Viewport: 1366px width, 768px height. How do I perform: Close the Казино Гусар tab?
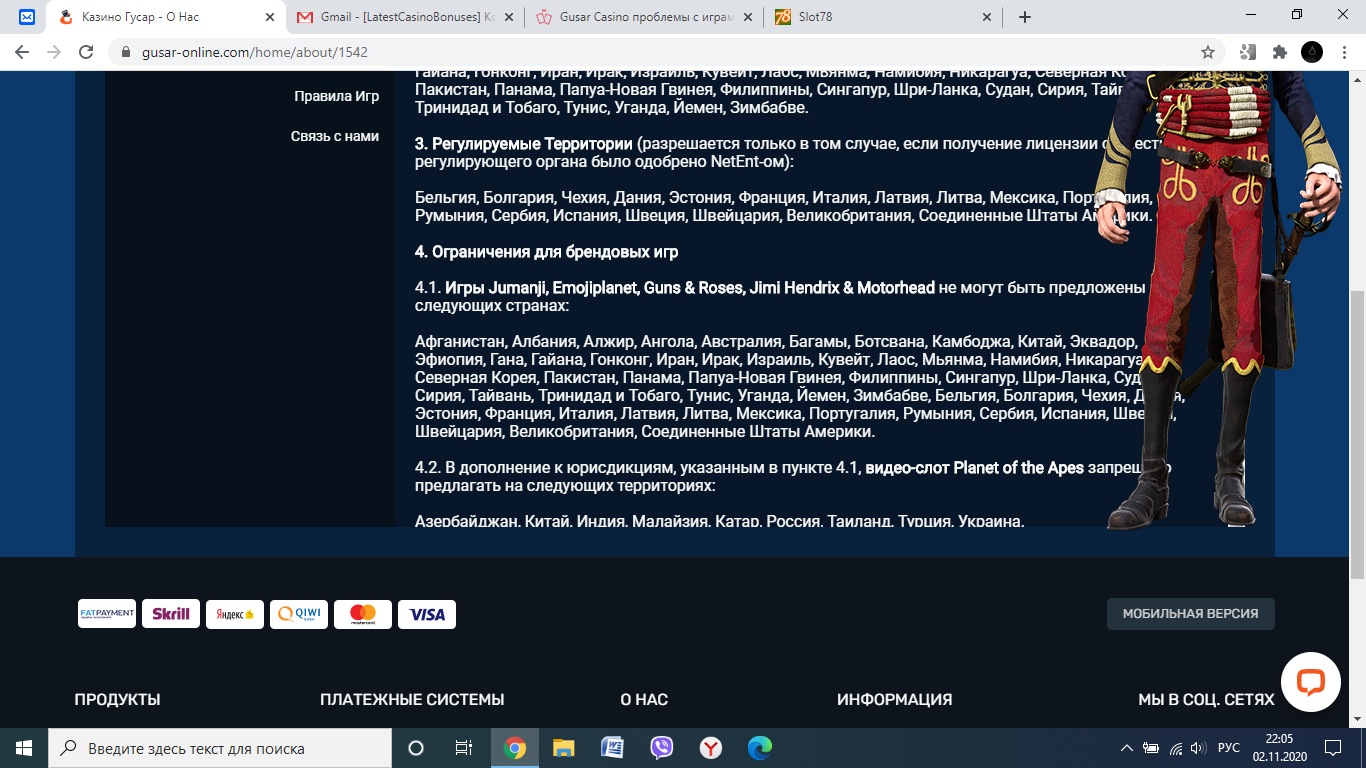[x=270, y=17]
